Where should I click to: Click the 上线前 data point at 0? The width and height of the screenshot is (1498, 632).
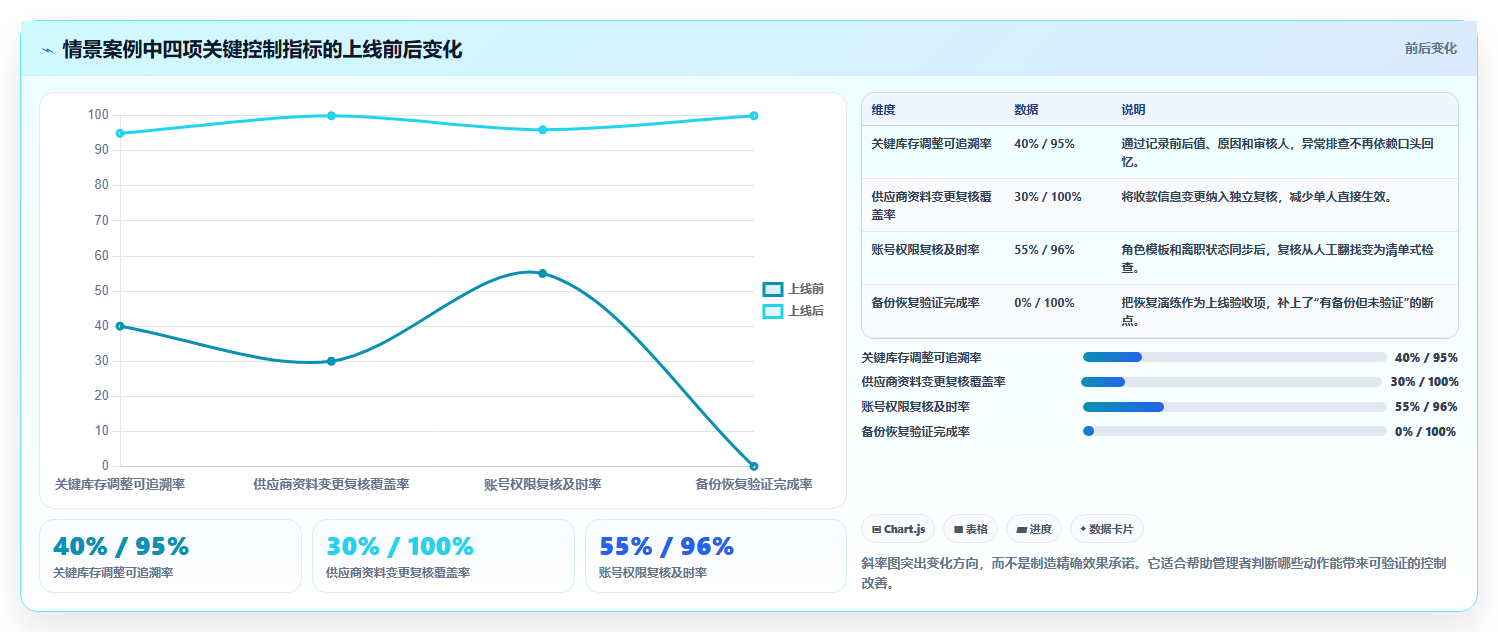(x=753, y=466)
